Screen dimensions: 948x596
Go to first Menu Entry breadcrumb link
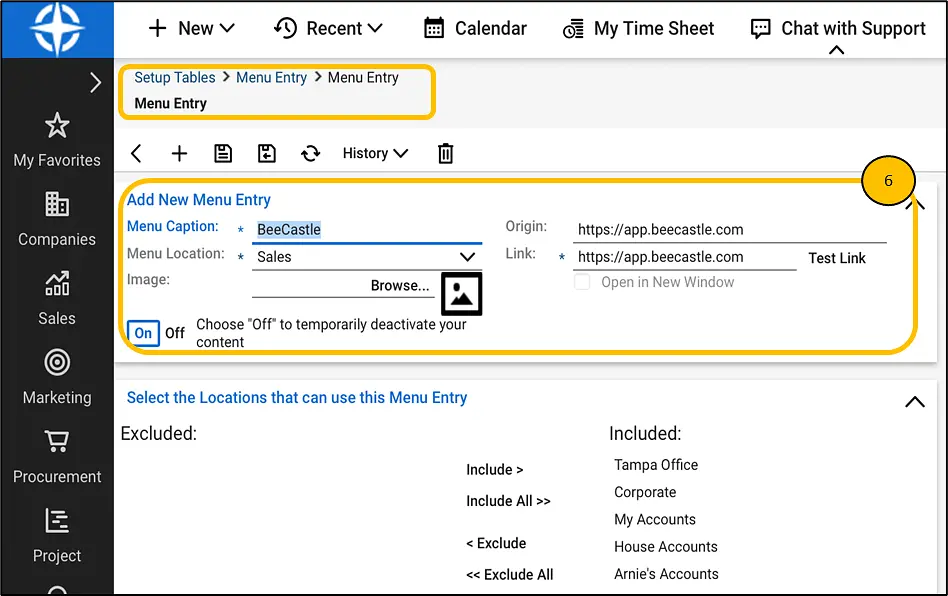[x=271, y=77]
